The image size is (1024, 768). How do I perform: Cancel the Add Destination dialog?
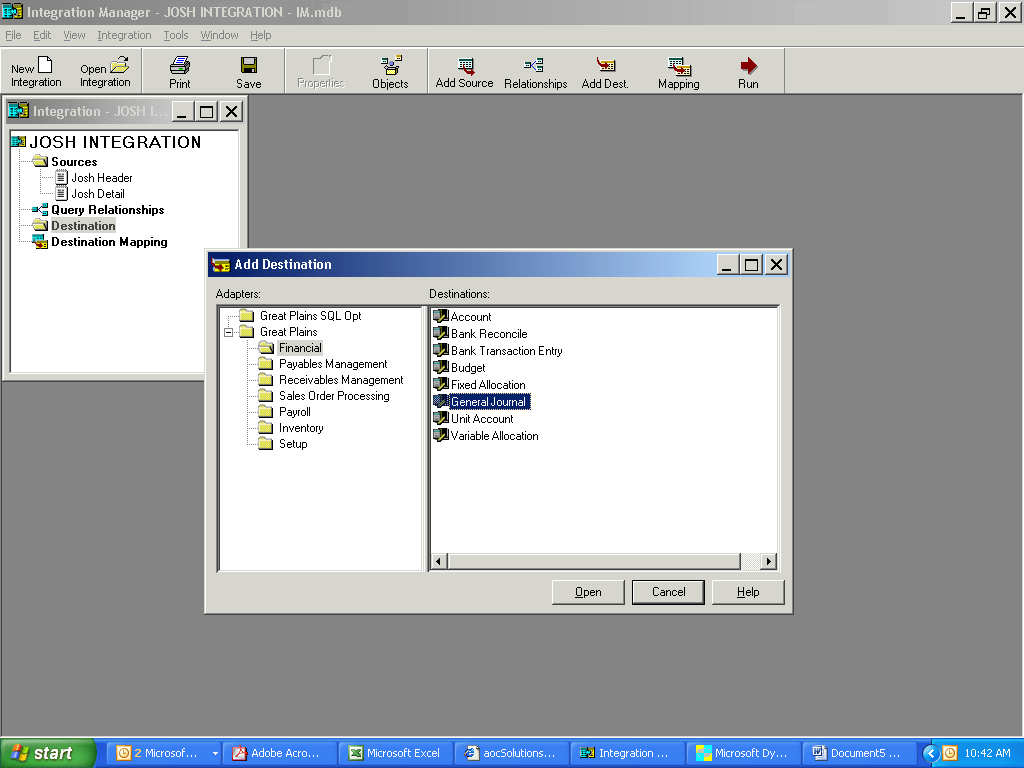pyautogui.click(x=668, y=591)
